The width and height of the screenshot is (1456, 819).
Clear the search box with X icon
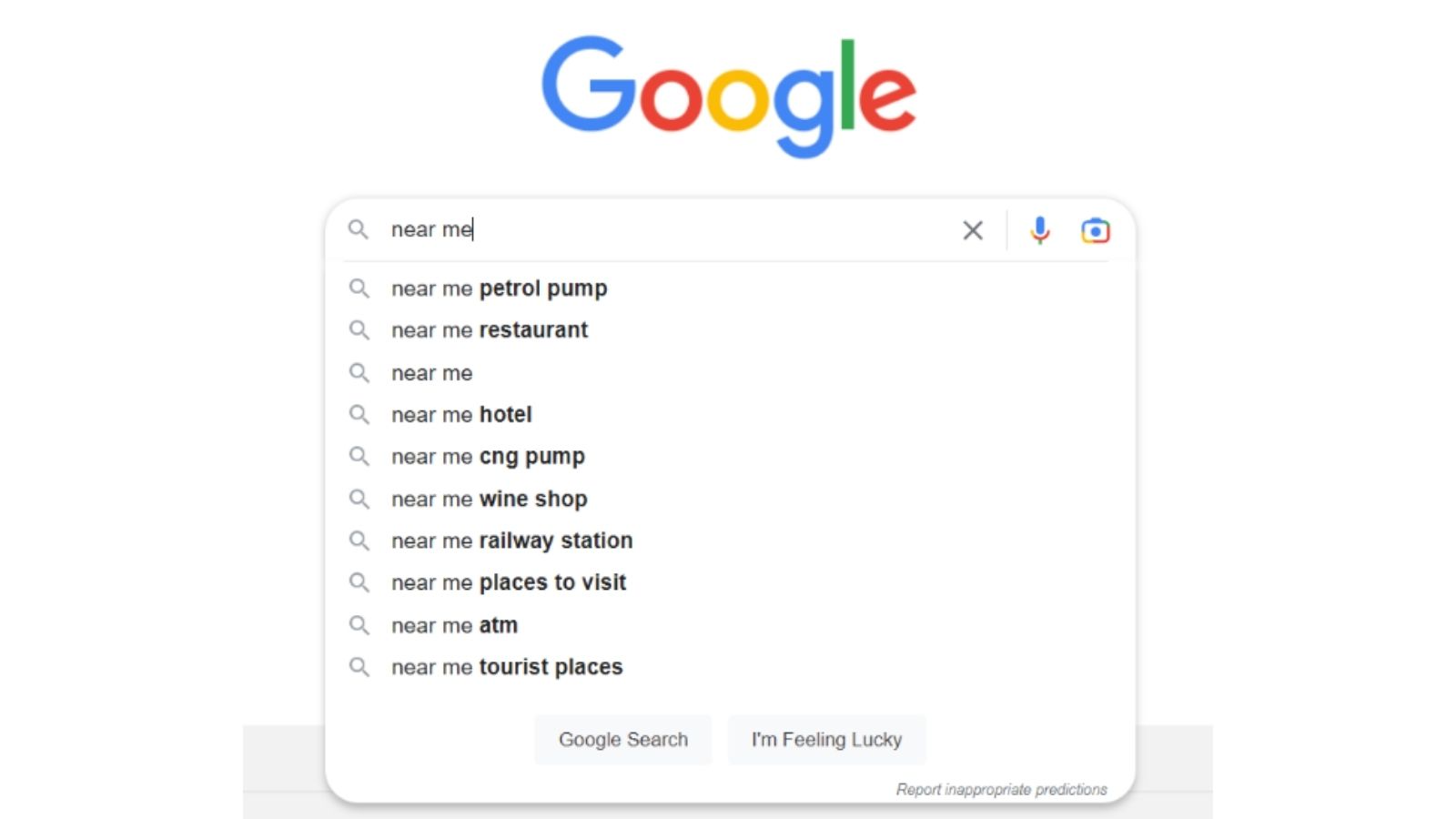coord(973,230)
